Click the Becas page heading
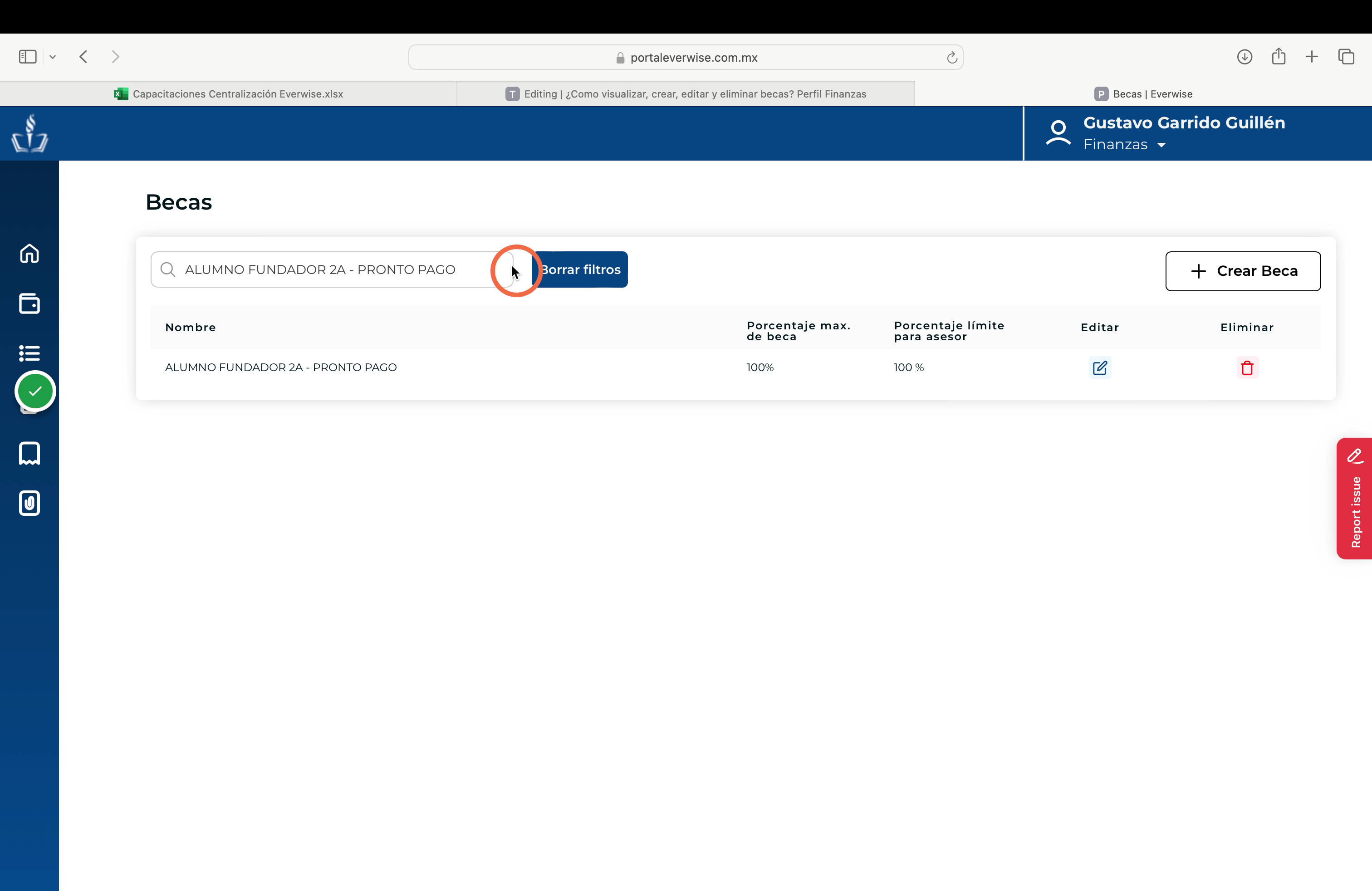Image resolution: width=1372 pixels, height=891 pixels. click(179, 202)
